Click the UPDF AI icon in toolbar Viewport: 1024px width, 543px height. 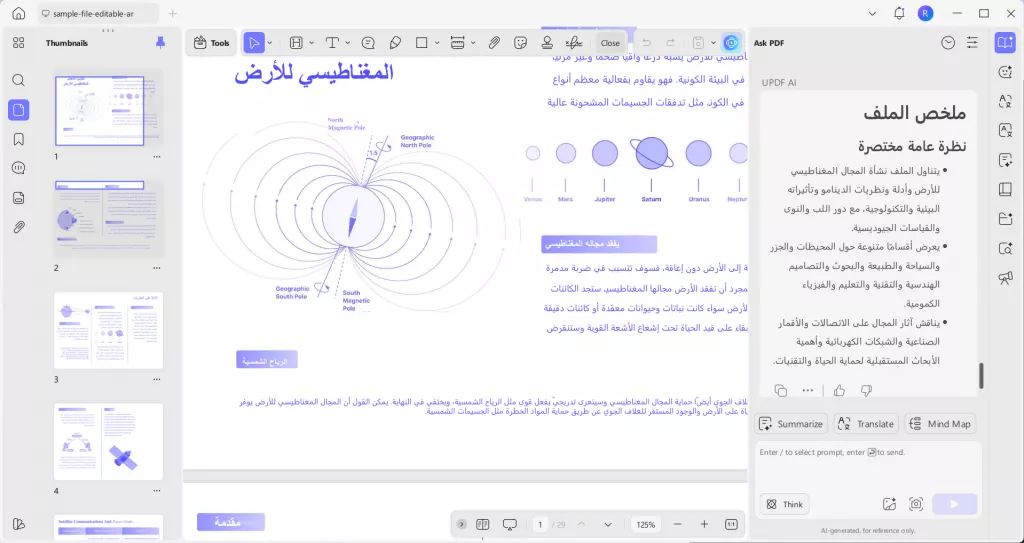click(731, 43)
